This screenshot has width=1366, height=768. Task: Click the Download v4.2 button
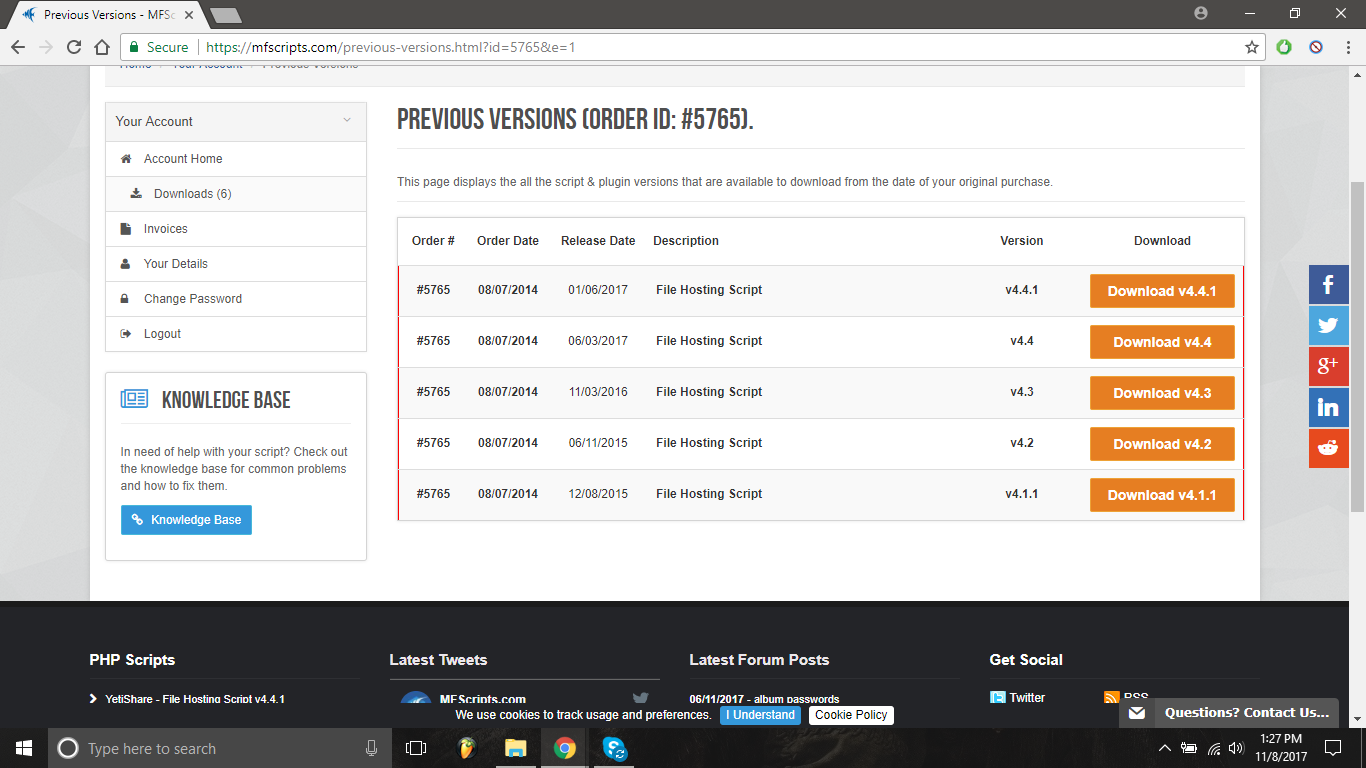[x=1161, y=444]
